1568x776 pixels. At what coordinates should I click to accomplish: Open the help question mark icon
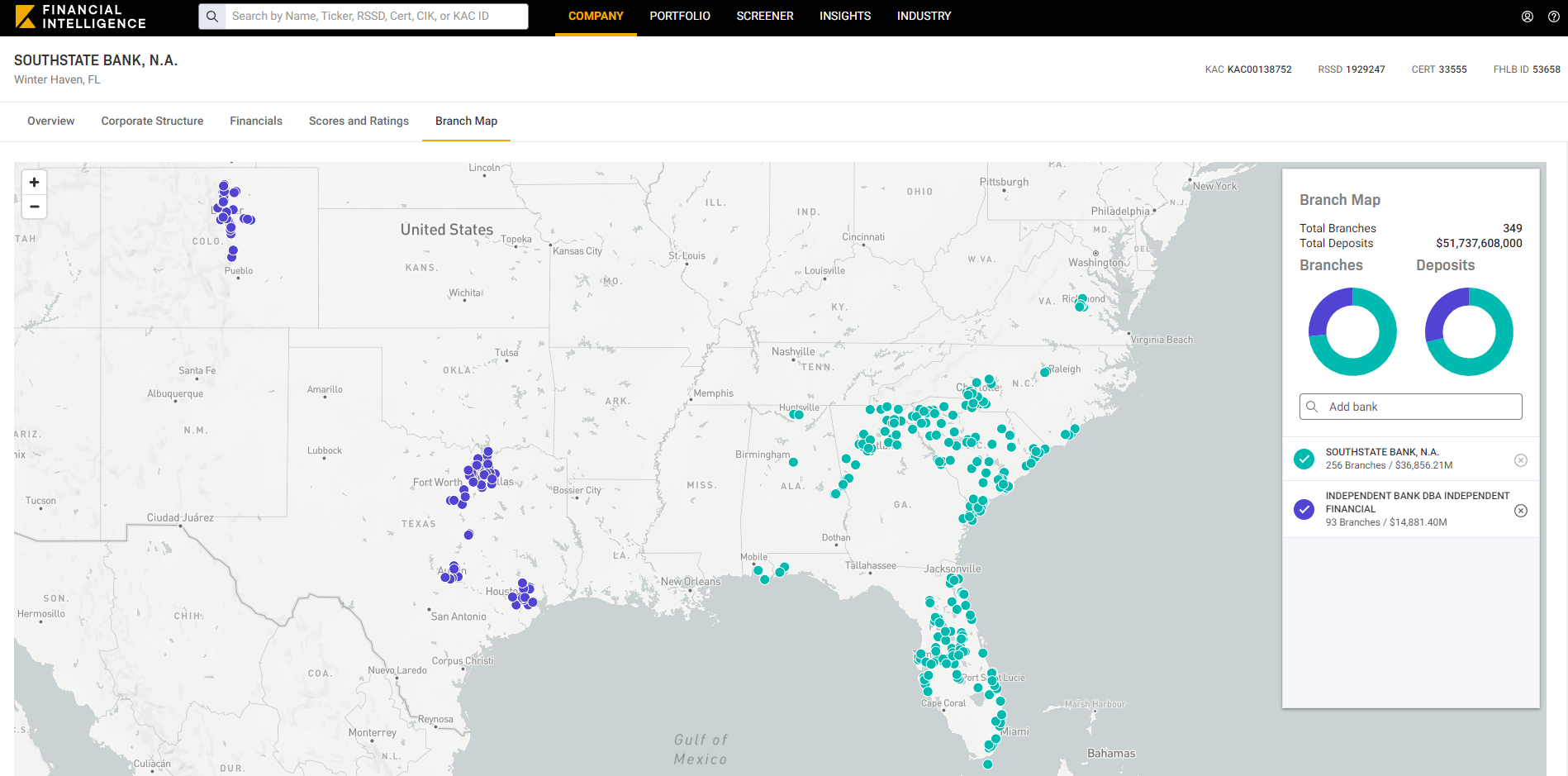(1554, 17)
